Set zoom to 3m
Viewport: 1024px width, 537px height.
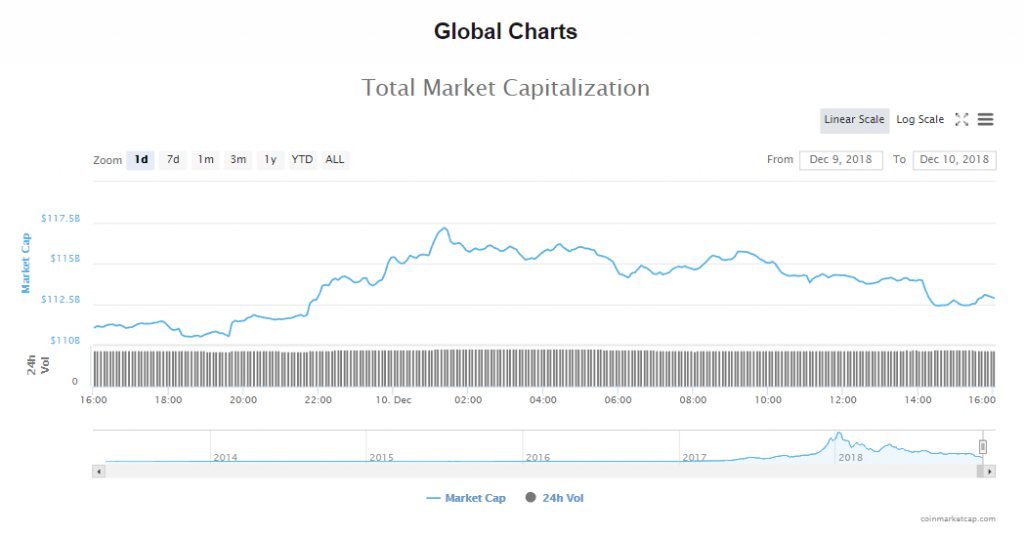point(238,160)
